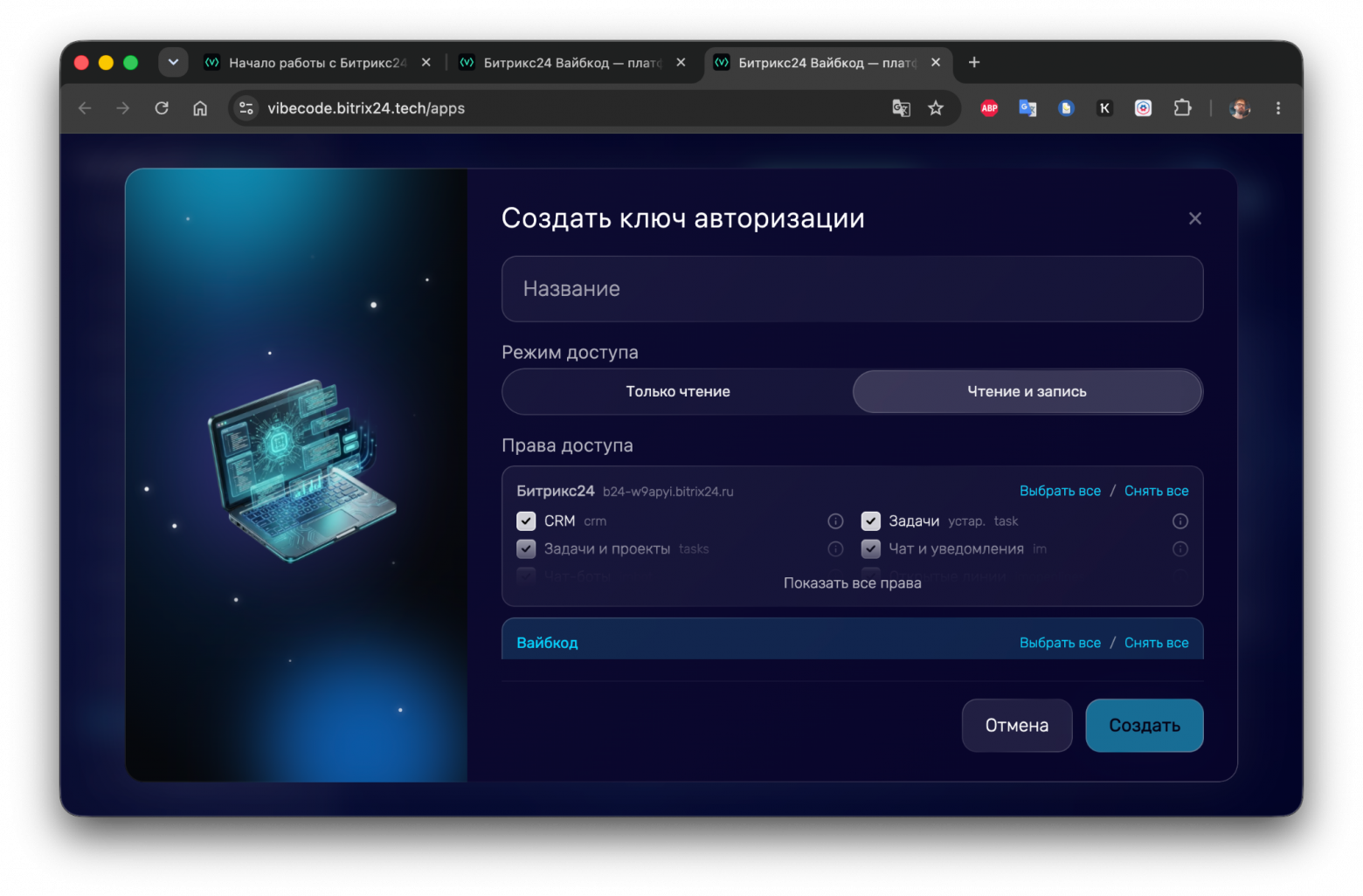Go forward in browser history
Screen dimensions: 1363x896
(x=123, y=108)
